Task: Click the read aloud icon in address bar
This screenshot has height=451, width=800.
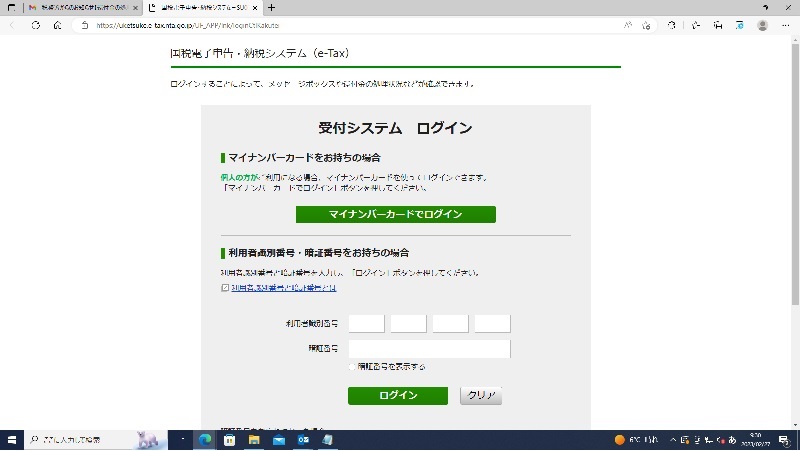Action: pyautogui.click(x=628, y=25)
